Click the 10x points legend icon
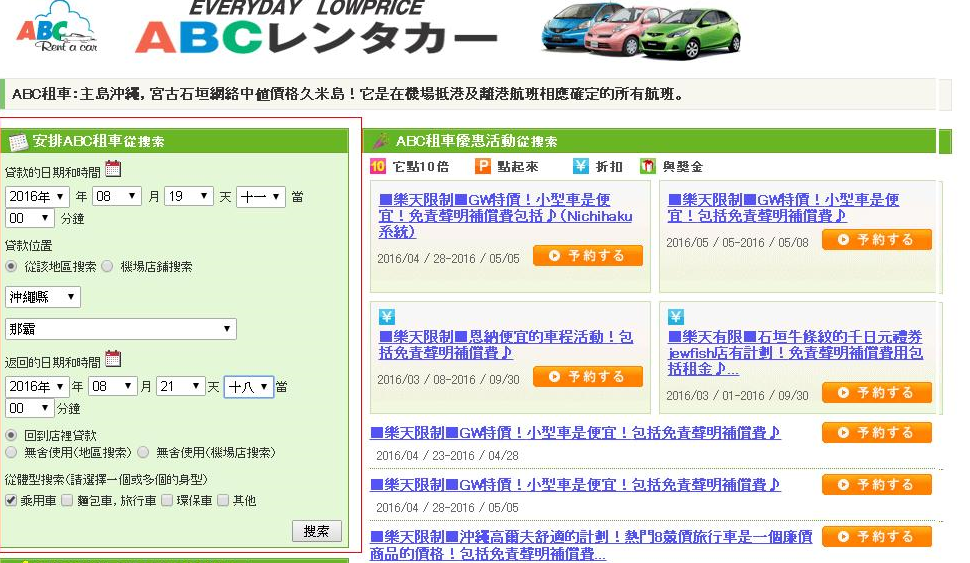This screenshot has width=970, height=563. (377, 166)
